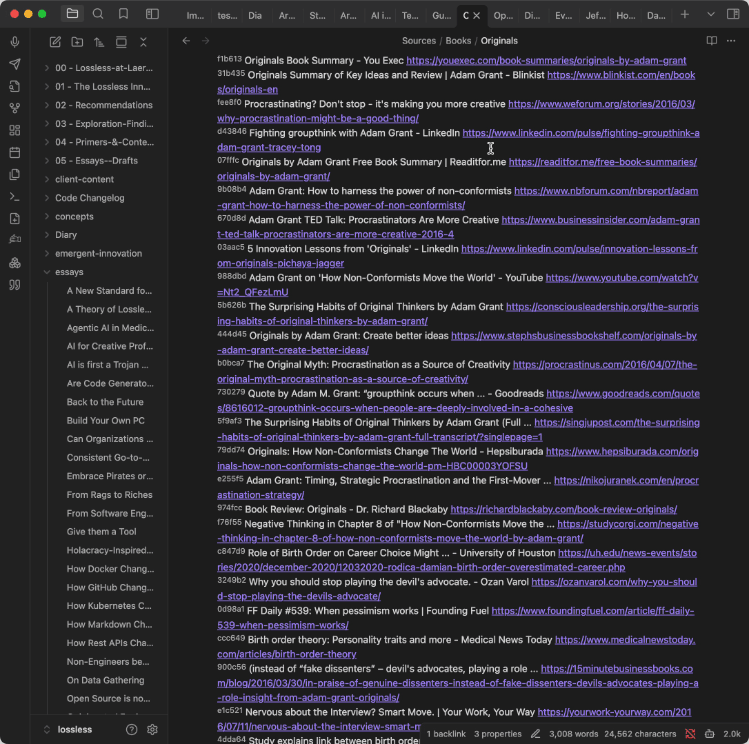Click Sources breadcrumb
Screen dimensions: 749x744
click(418, 41)
